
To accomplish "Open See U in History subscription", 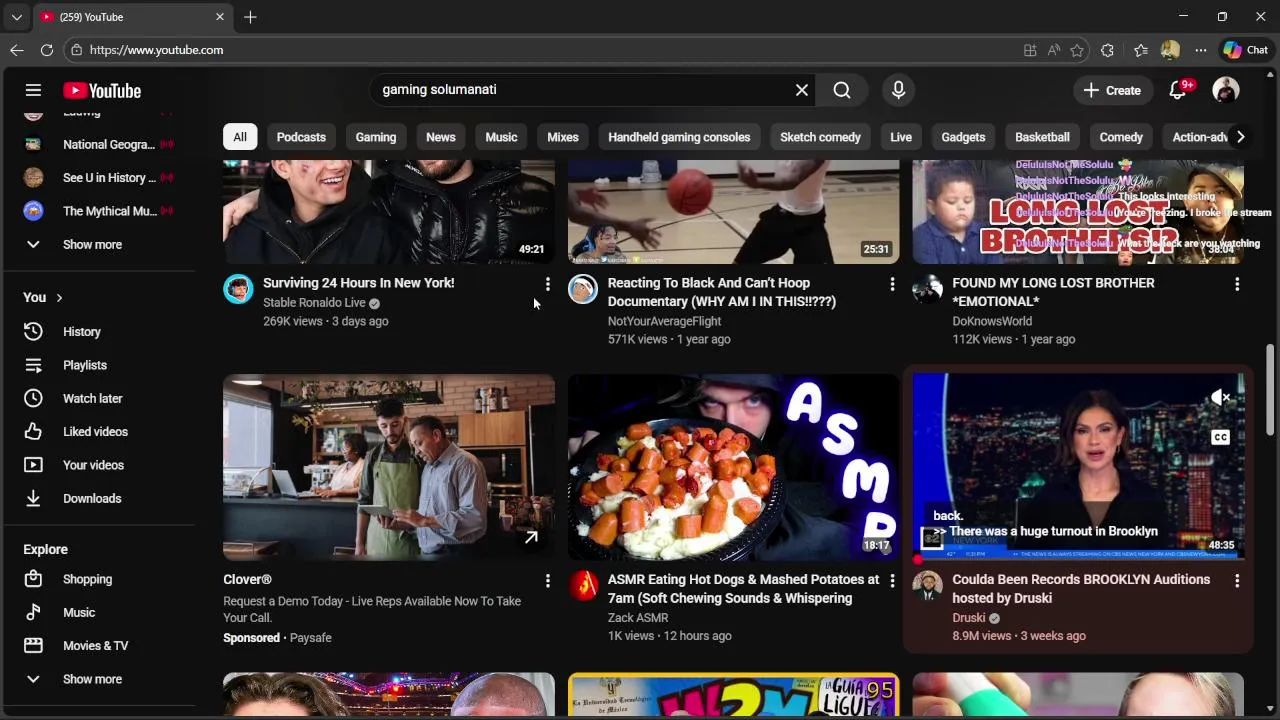I will pos(100,178).
